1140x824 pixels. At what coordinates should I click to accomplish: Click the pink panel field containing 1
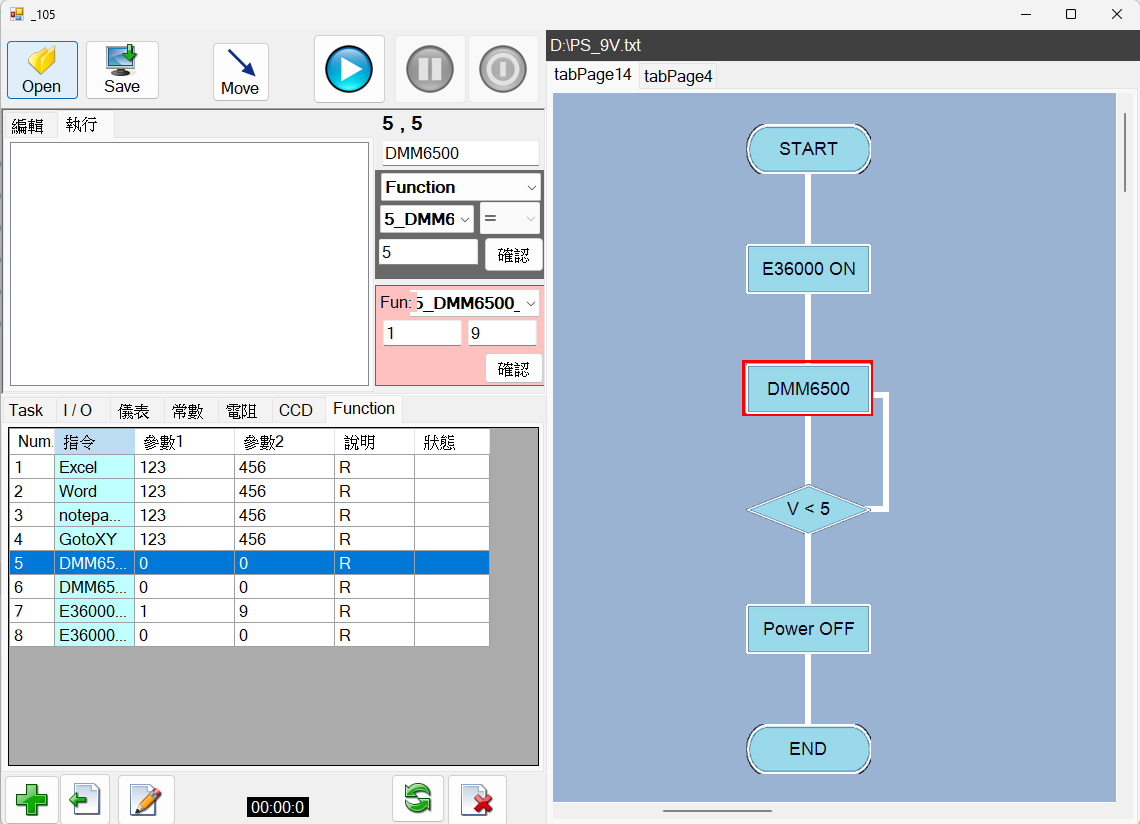tap(422, 333)
